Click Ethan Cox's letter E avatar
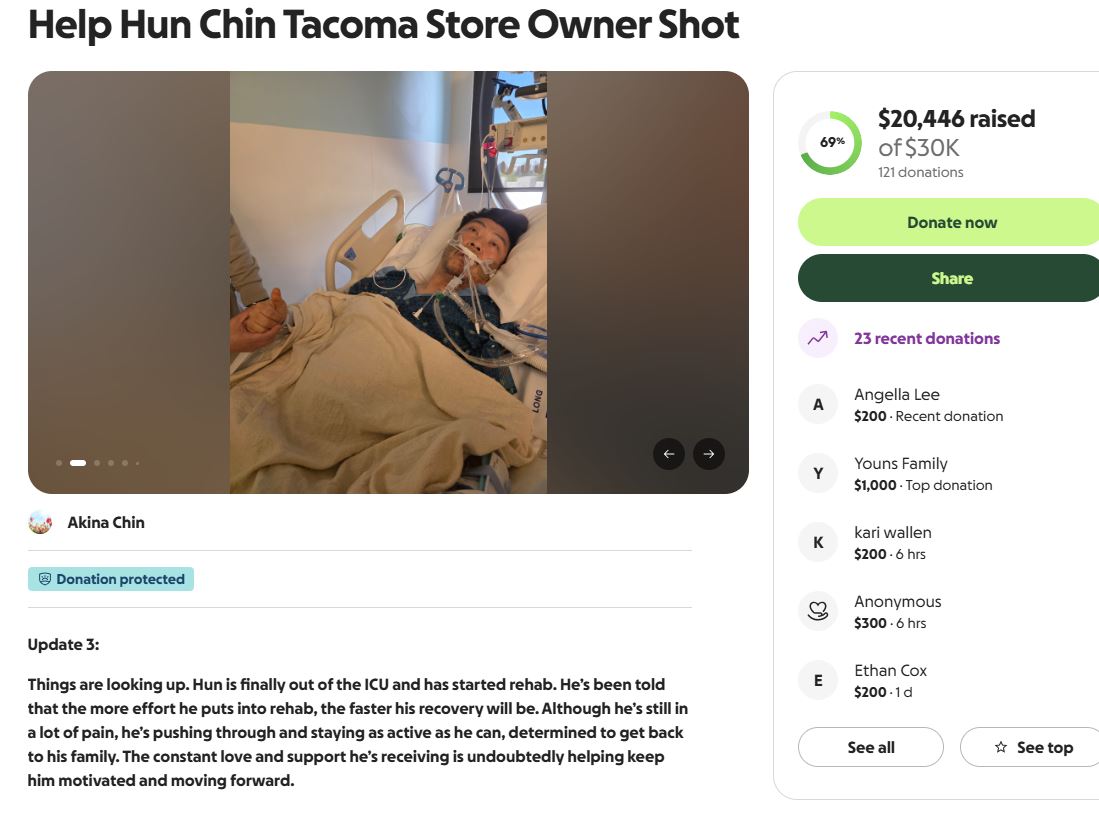 (x=818, y=680)
